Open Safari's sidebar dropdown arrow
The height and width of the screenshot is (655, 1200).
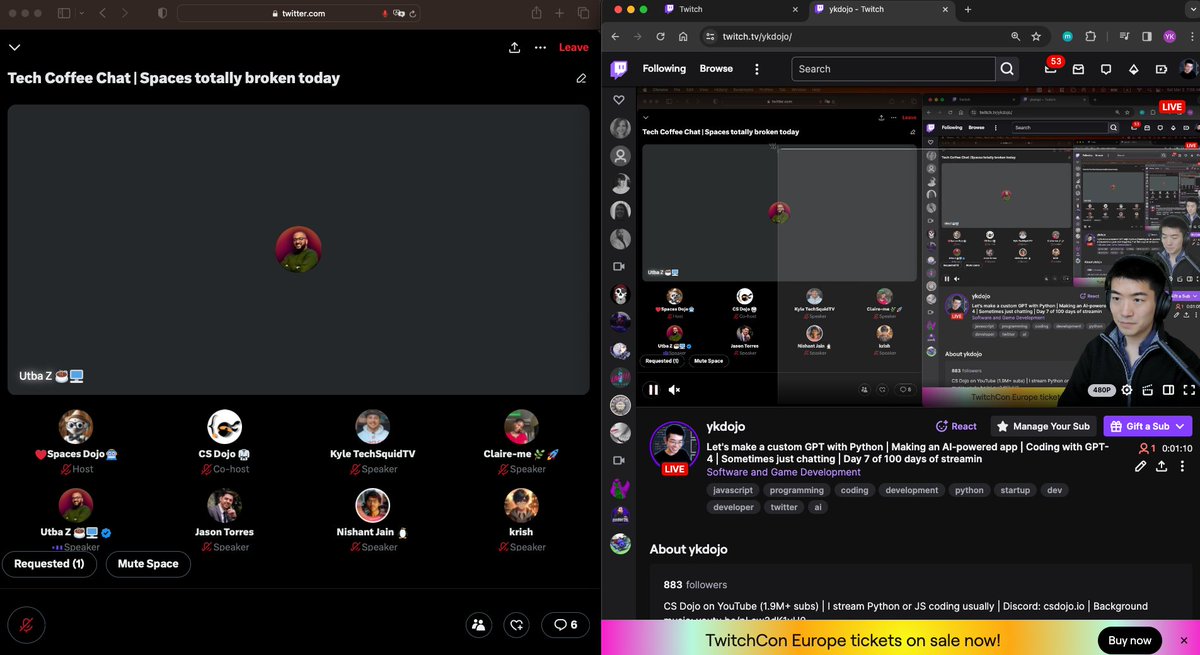tap(80, 14)
